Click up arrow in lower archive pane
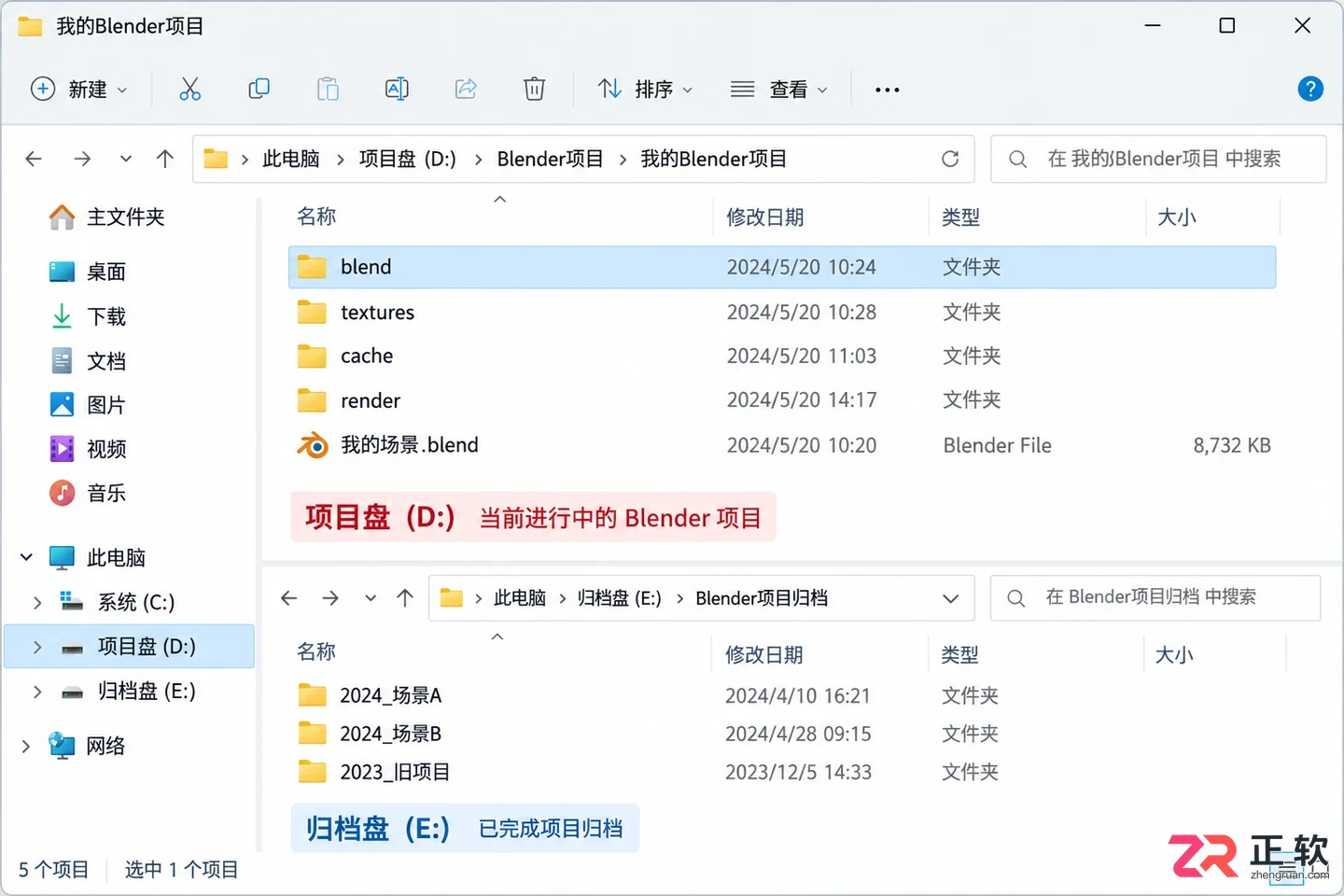 (404, 597)
